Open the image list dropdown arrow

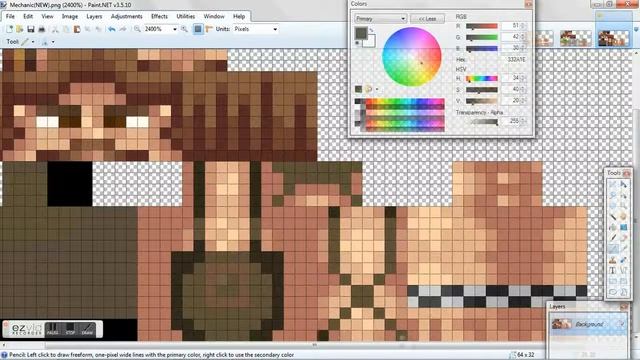pyautogui.click(x=636, y=29)
